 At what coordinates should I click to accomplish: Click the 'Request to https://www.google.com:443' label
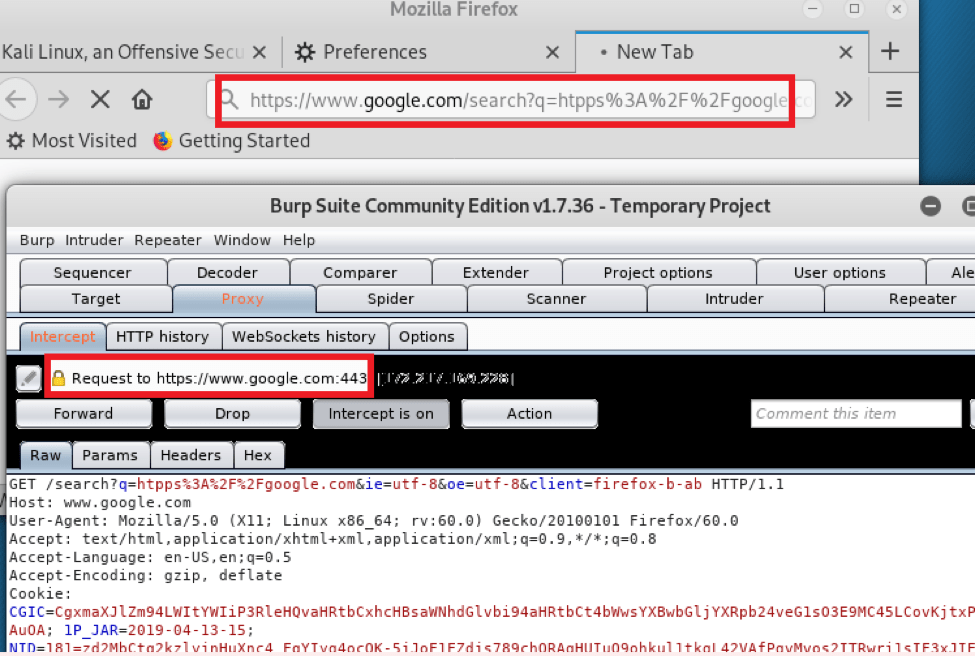pos(219,378)
